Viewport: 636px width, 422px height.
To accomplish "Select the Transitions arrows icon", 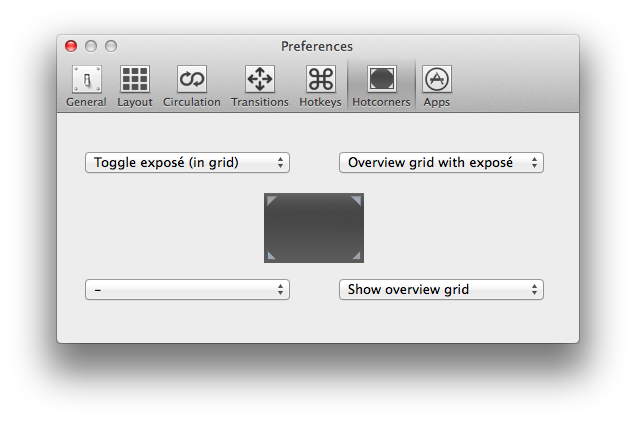I will 259,80.
